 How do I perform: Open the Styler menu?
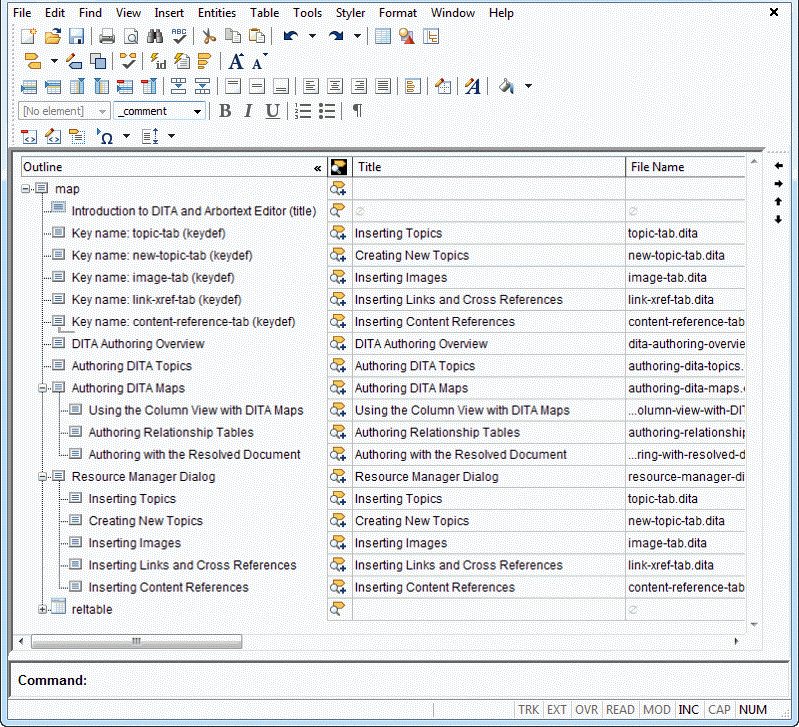point(350,13)
